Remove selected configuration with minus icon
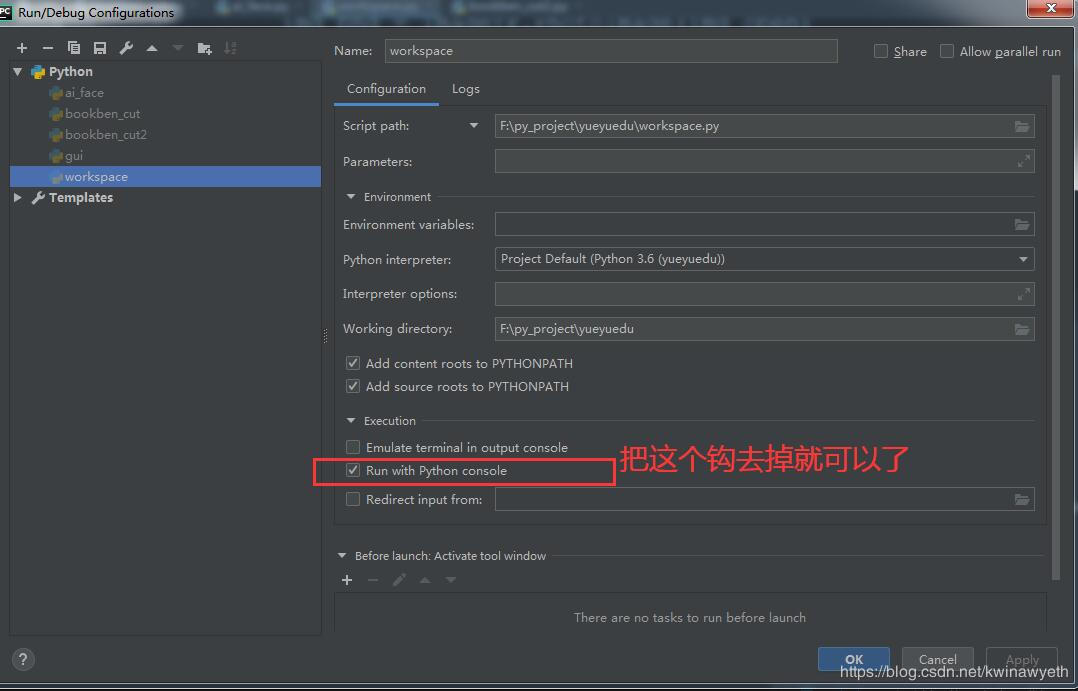The width and height of the screenshot is (1078, 691). tap(47, 48)
